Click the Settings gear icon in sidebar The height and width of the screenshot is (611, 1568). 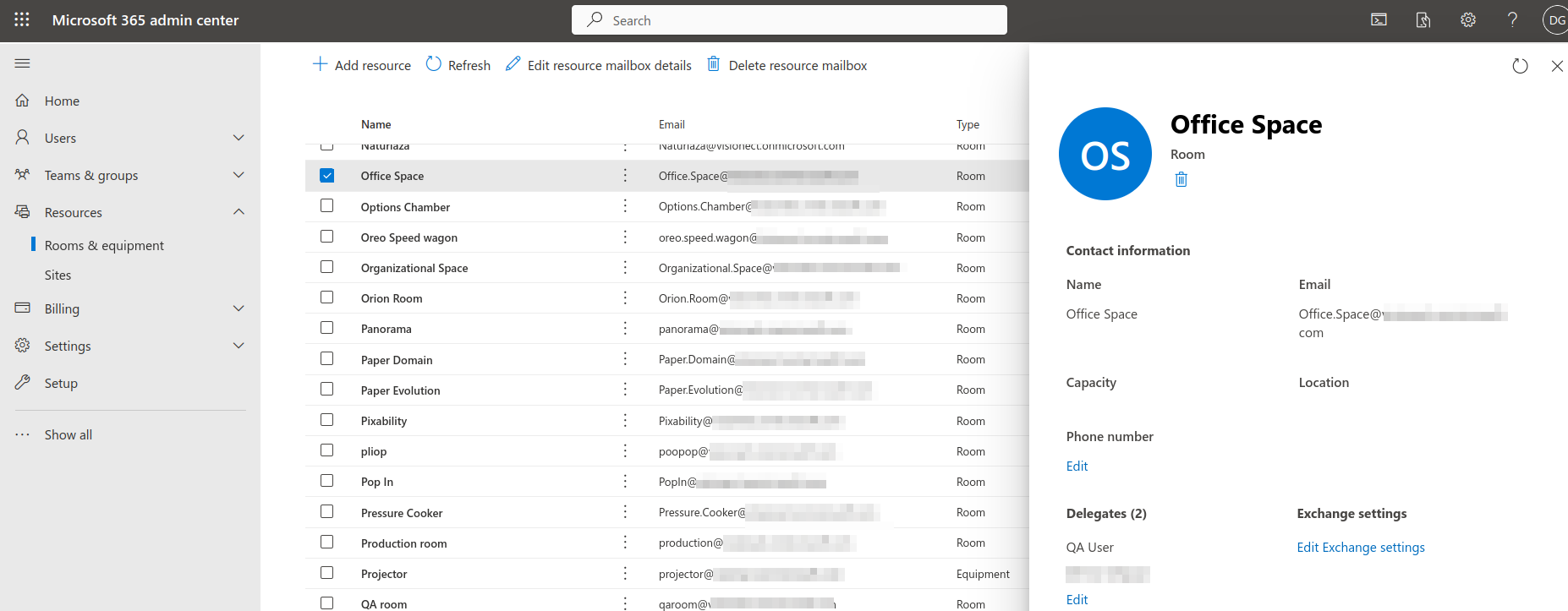click(23, 345)
